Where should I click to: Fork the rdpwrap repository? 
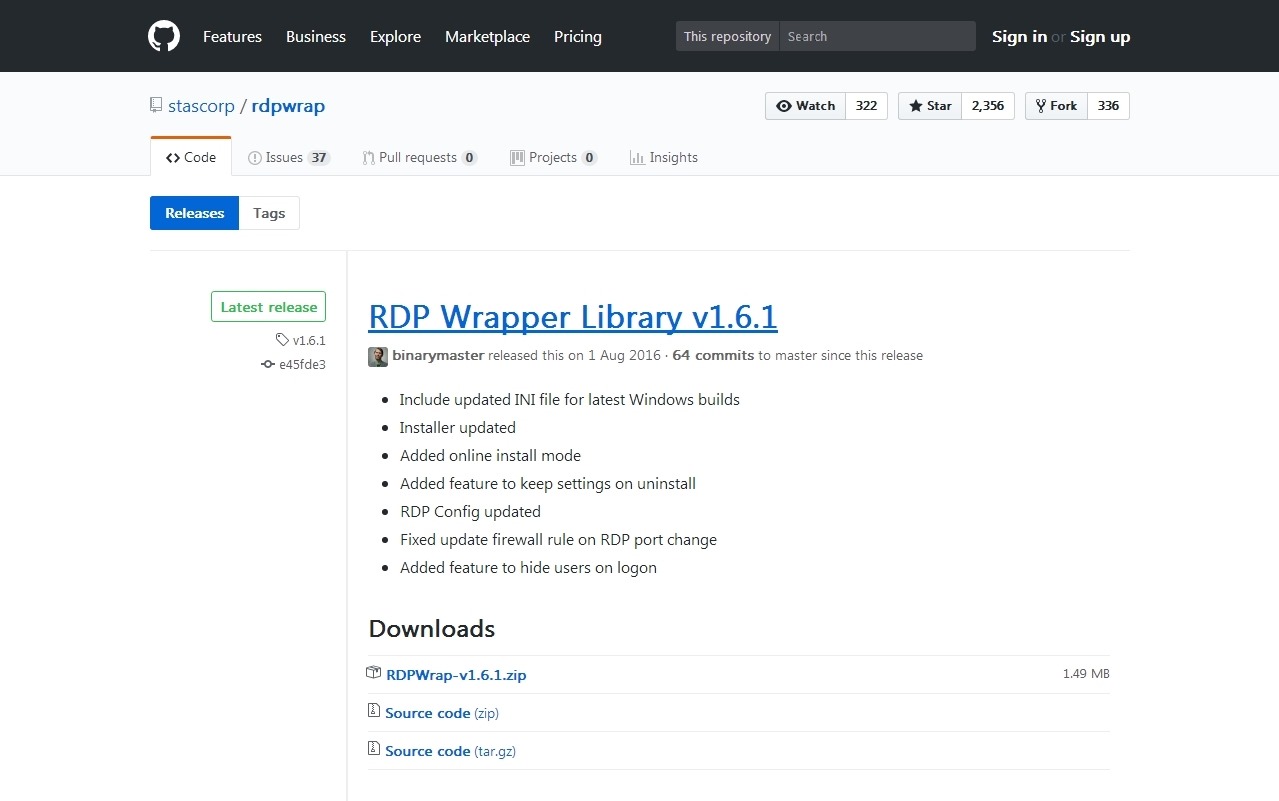coord(1056,106)
